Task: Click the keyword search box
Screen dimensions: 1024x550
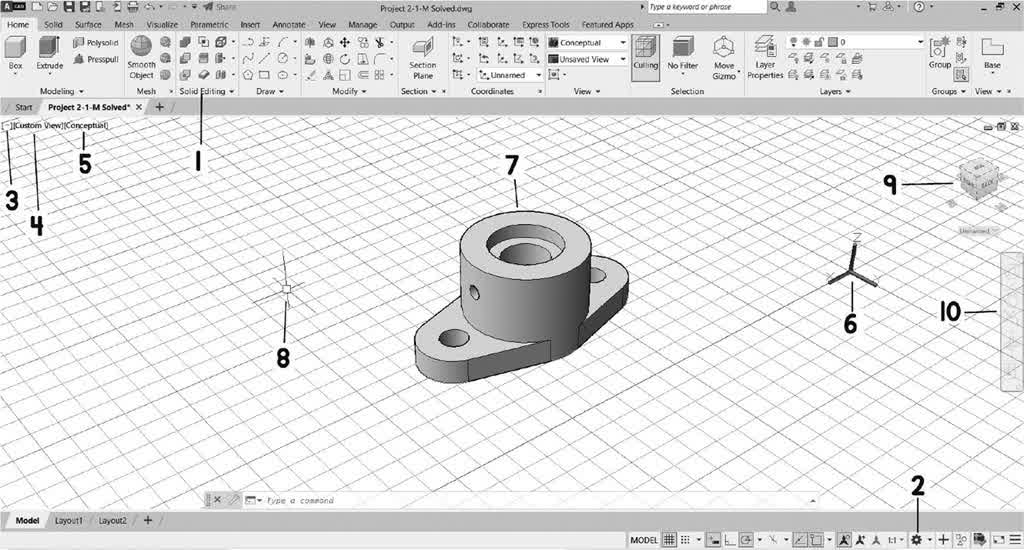Action: click(x=707, y=7)
